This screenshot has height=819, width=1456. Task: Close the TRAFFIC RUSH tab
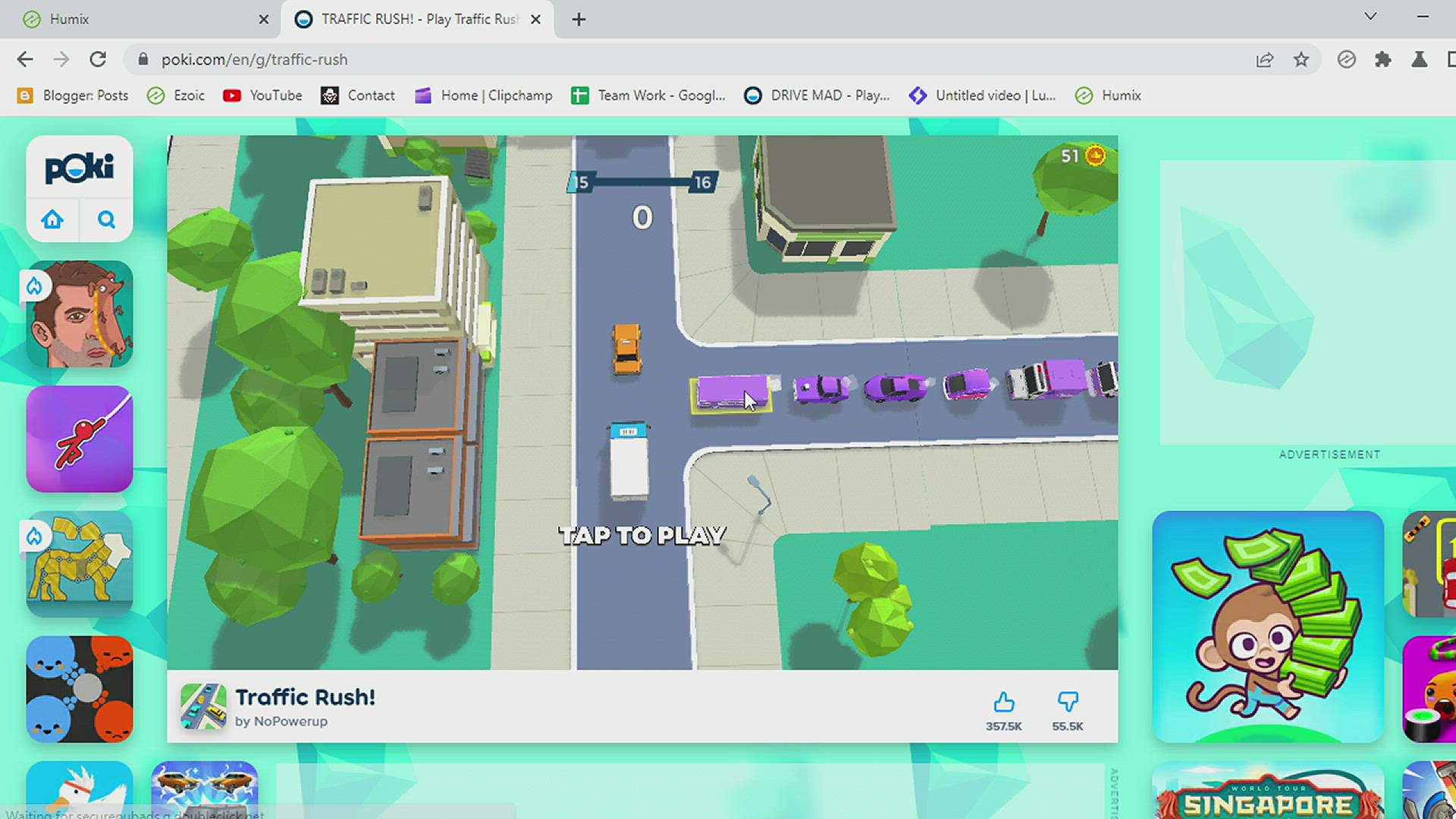(535, 20)
